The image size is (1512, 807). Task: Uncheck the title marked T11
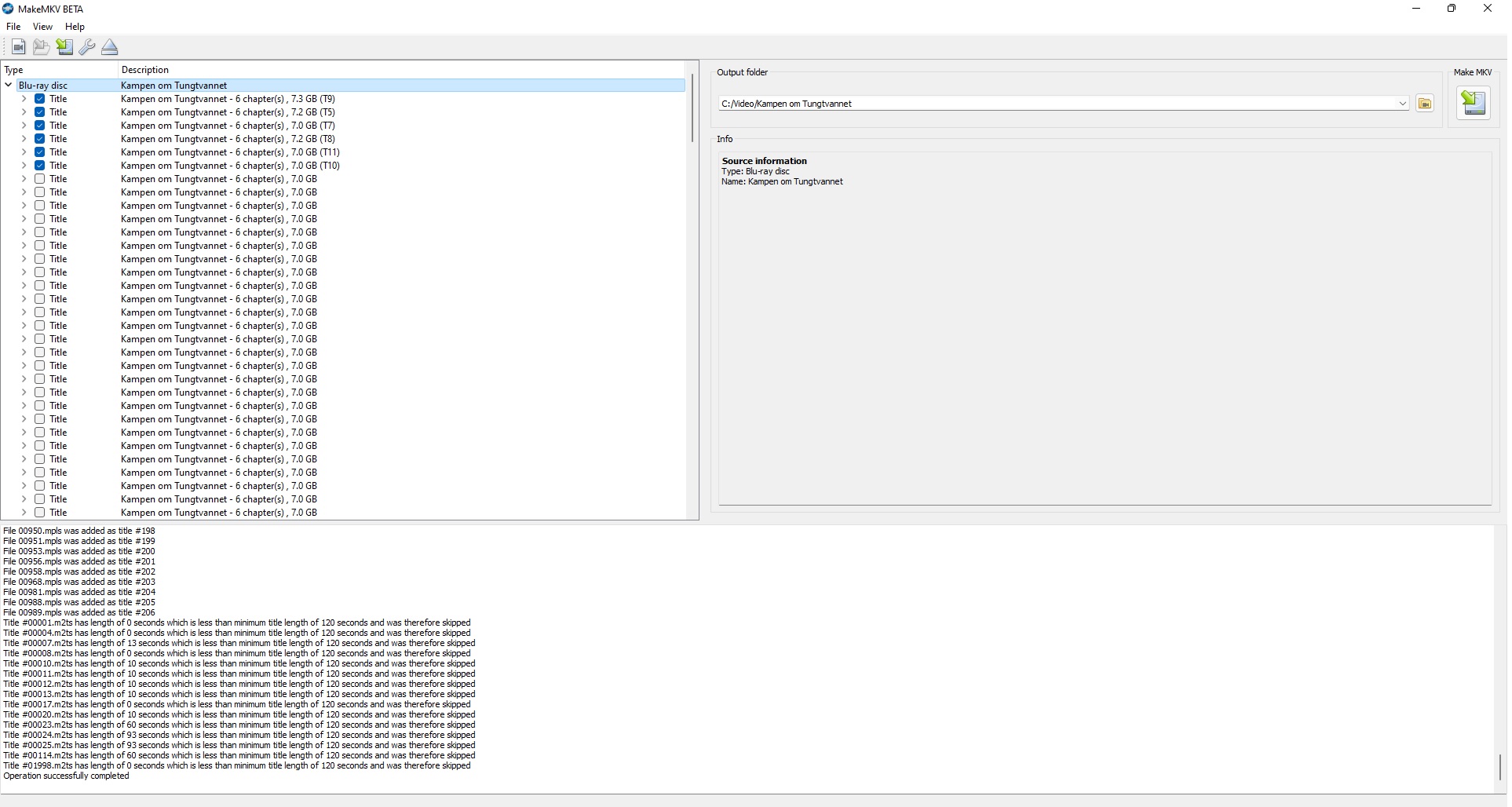click(x=40, y=152)
